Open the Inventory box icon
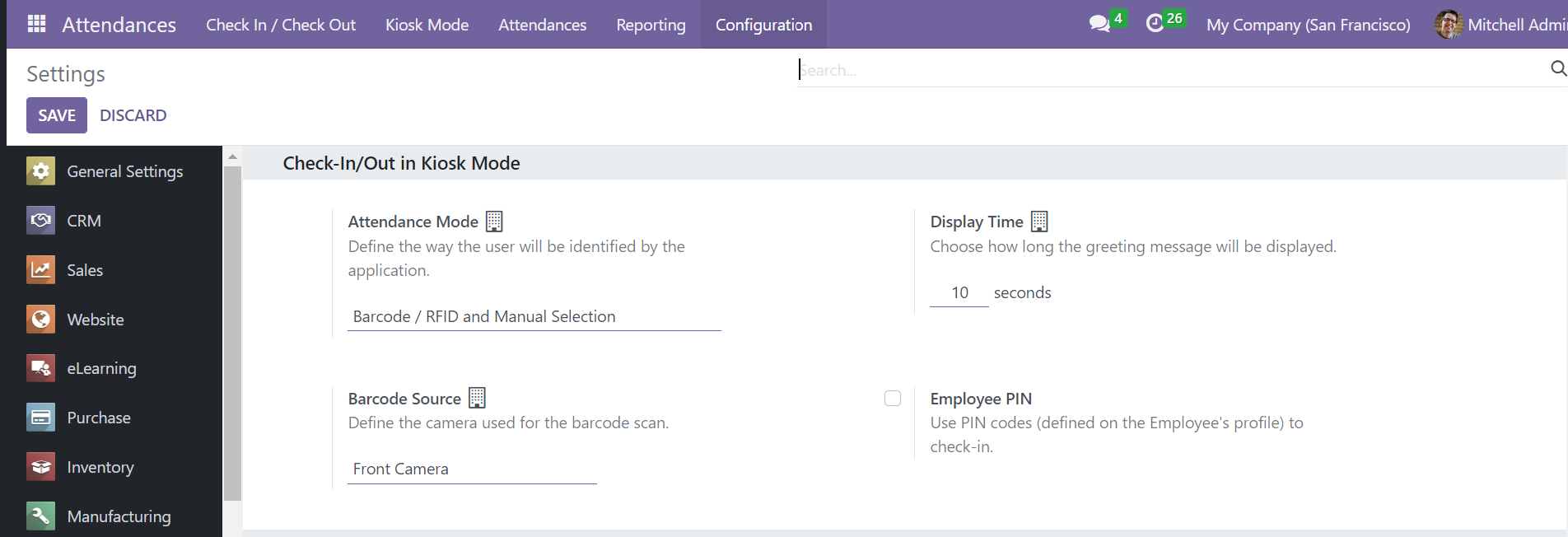The width and height of the screenshot is (1568, 537). 40,467
